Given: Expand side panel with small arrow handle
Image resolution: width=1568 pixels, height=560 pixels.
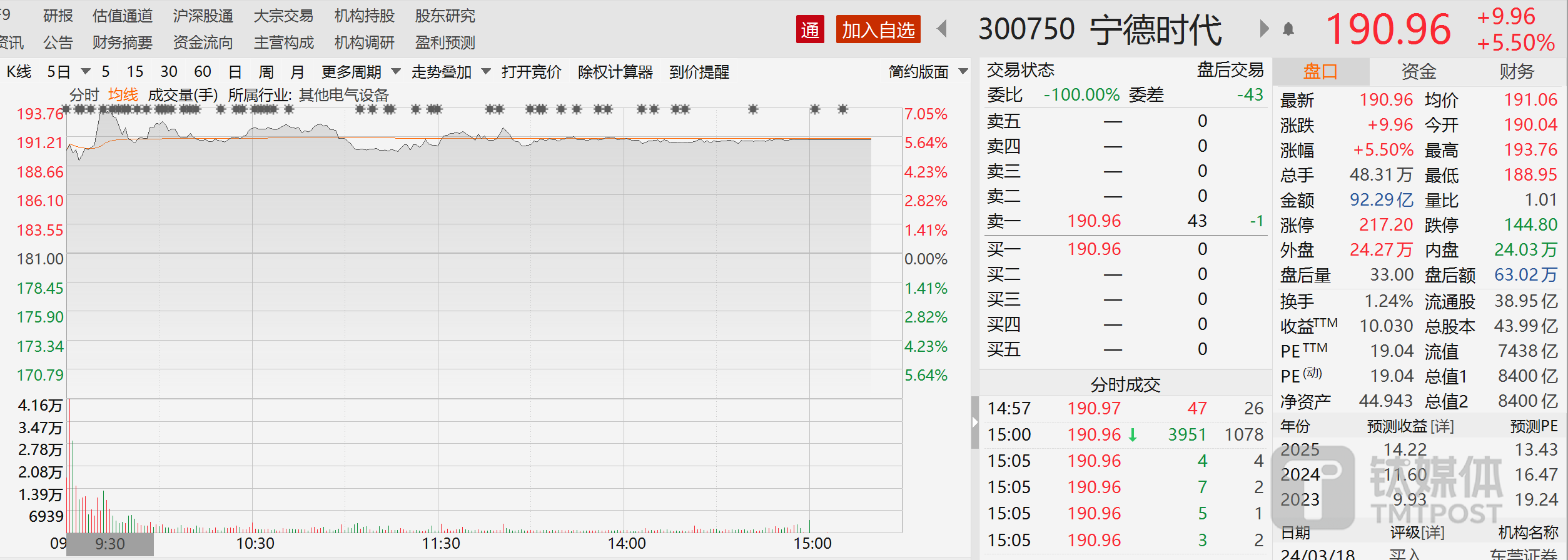Looking at the screenshot, I should pyautogui.click(x=974, y=422).
